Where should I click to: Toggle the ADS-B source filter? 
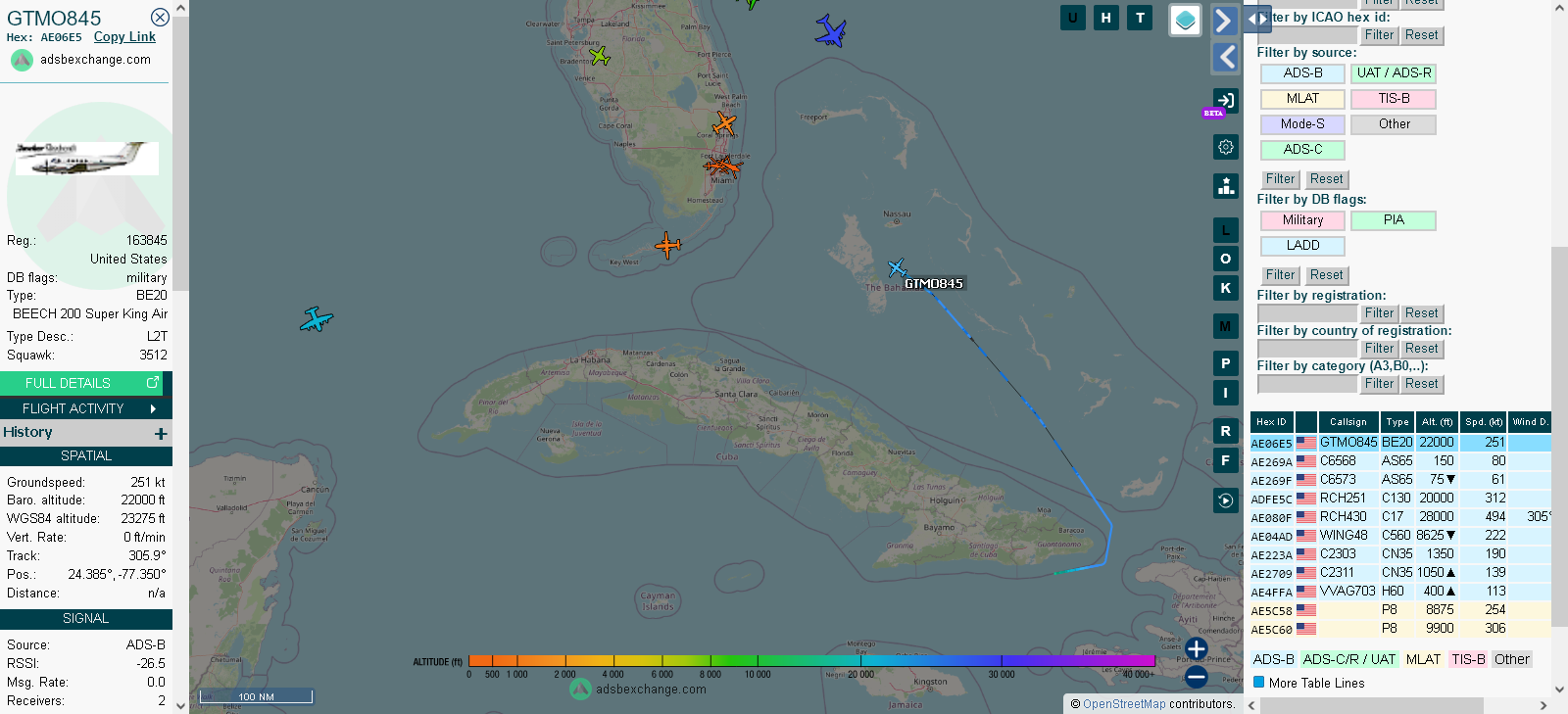[1302, 73]
